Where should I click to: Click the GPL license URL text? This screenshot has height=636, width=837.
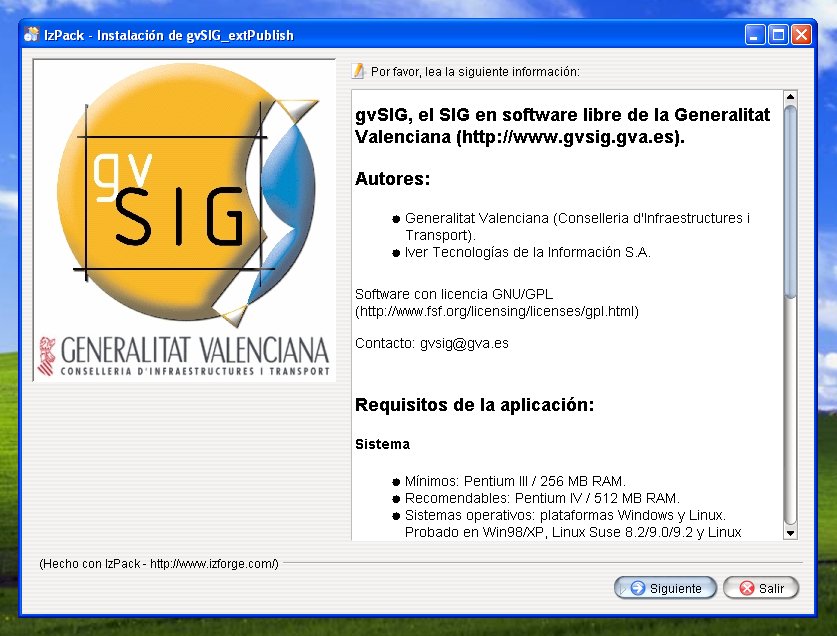coord(497,311)
